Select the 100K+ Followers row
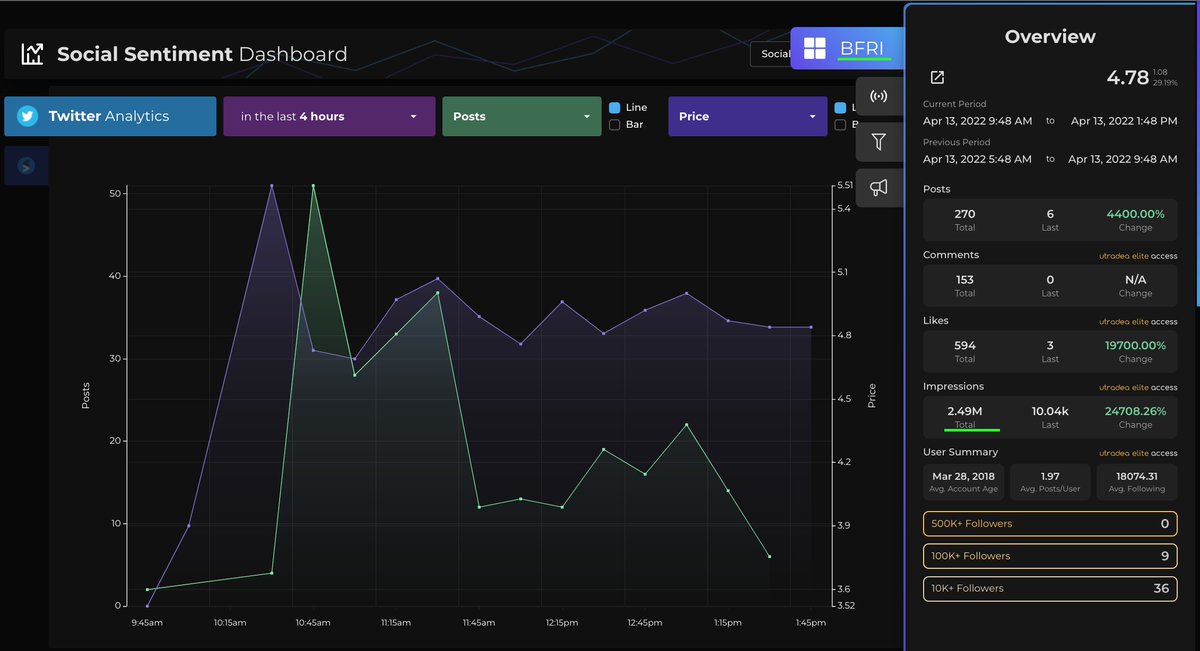This screenshot has width=1200, height=651. tap(1050, 556)
